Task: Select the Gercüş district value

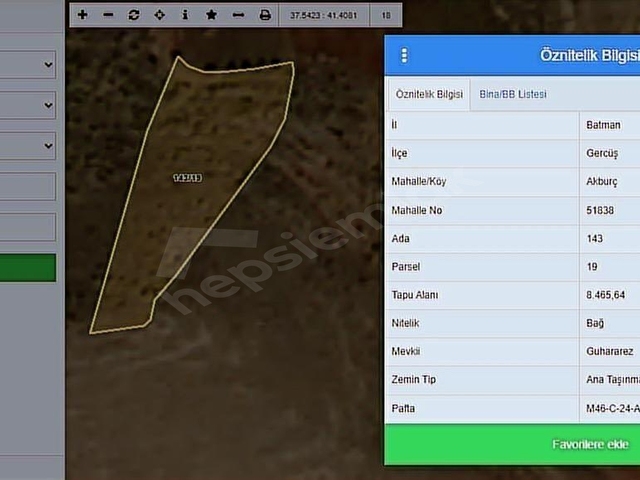Action: [602, 153]
